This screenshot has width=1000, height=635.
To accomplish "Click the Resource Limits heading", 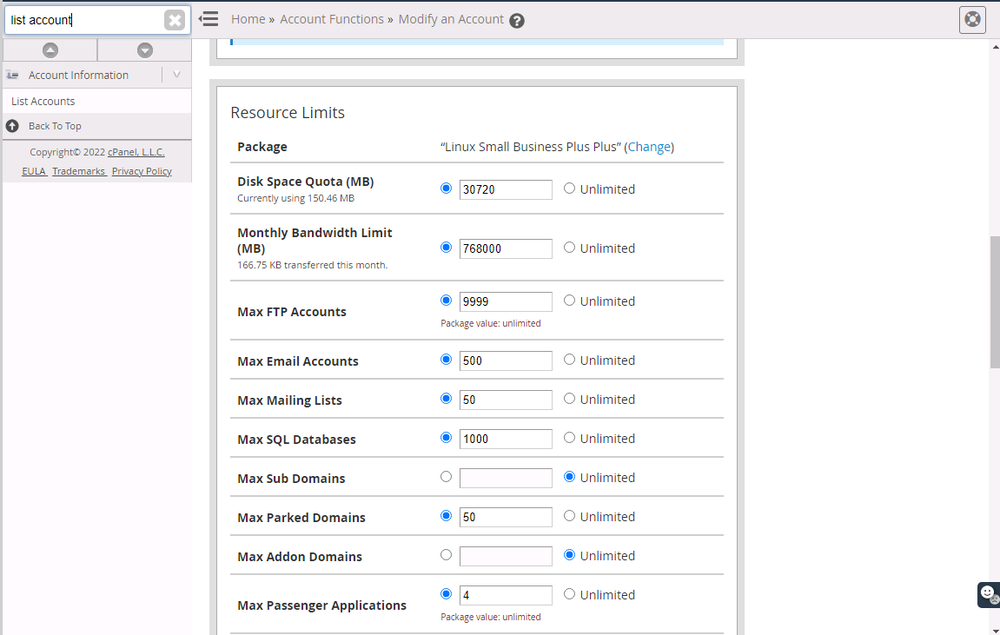I will 288,113.
